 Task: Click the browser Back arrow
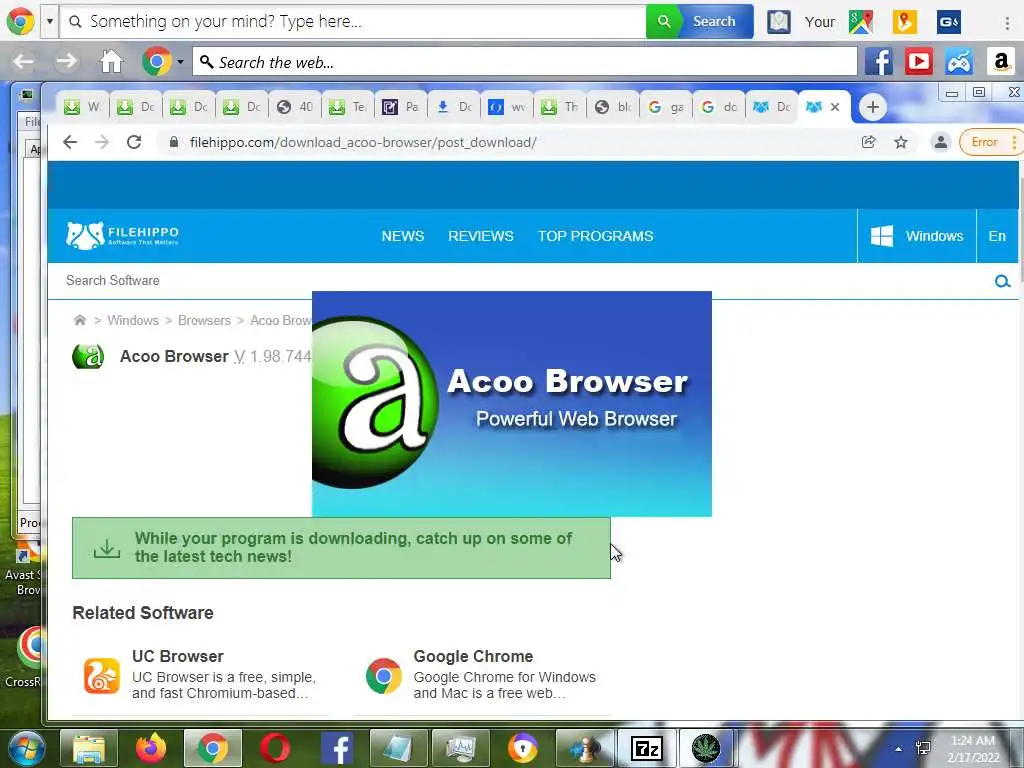tap(70, 142)
